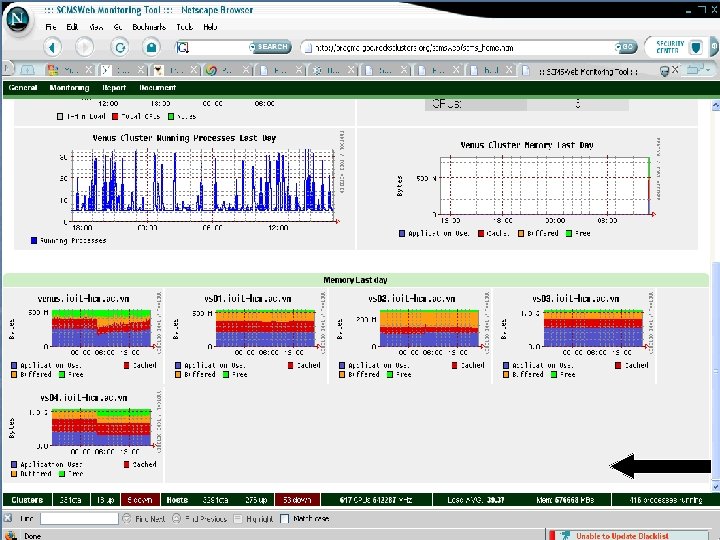Viewport: 720px width, 540px height.
Task: Click the SEARCH button
Action: click(273, 47)
